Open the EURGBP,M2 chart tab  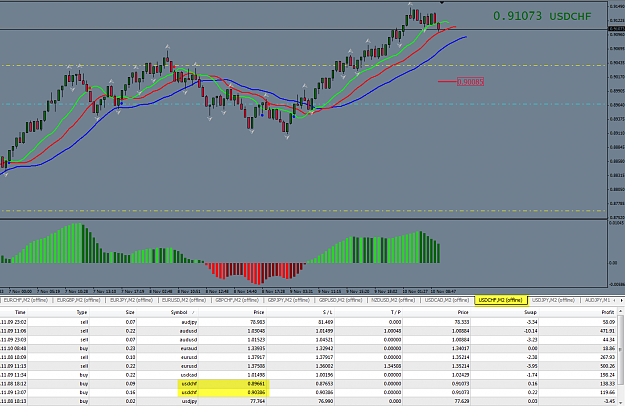coord(78,300)
